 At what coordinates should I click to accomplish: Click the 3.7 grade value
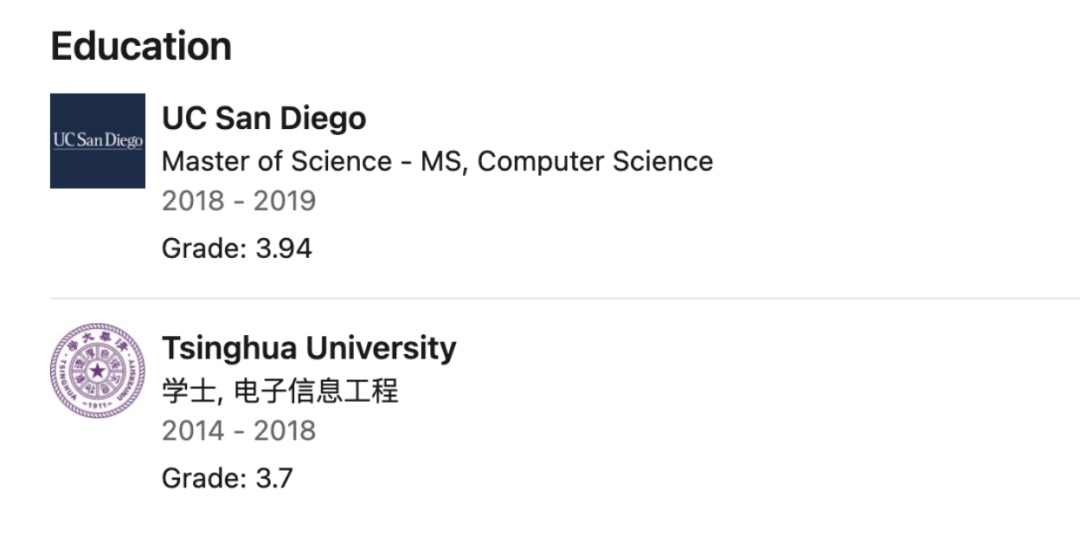pyautogui.click(x=274, y=478)
